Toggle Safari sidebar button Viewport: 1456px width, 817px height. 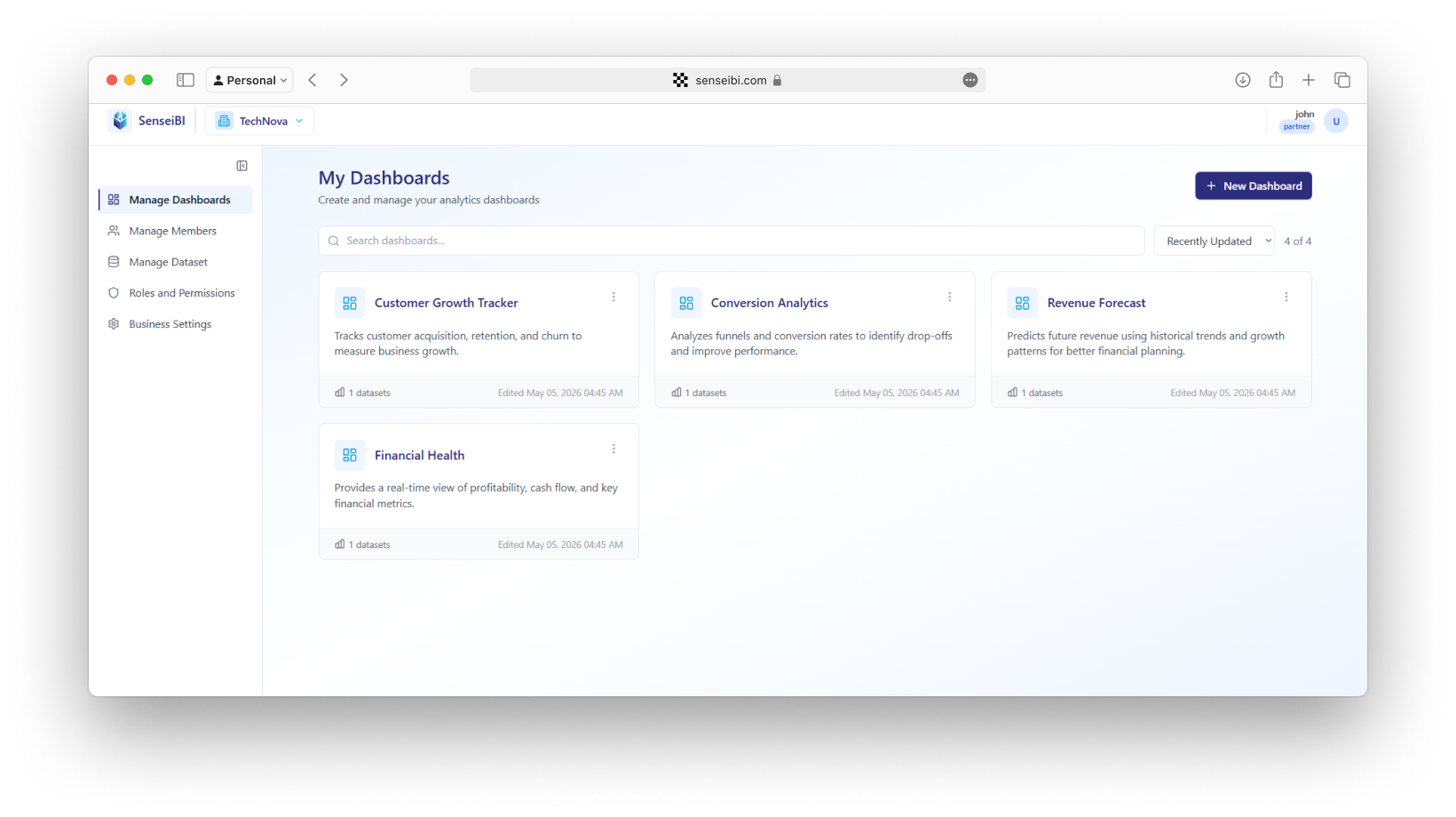[186, 80]
